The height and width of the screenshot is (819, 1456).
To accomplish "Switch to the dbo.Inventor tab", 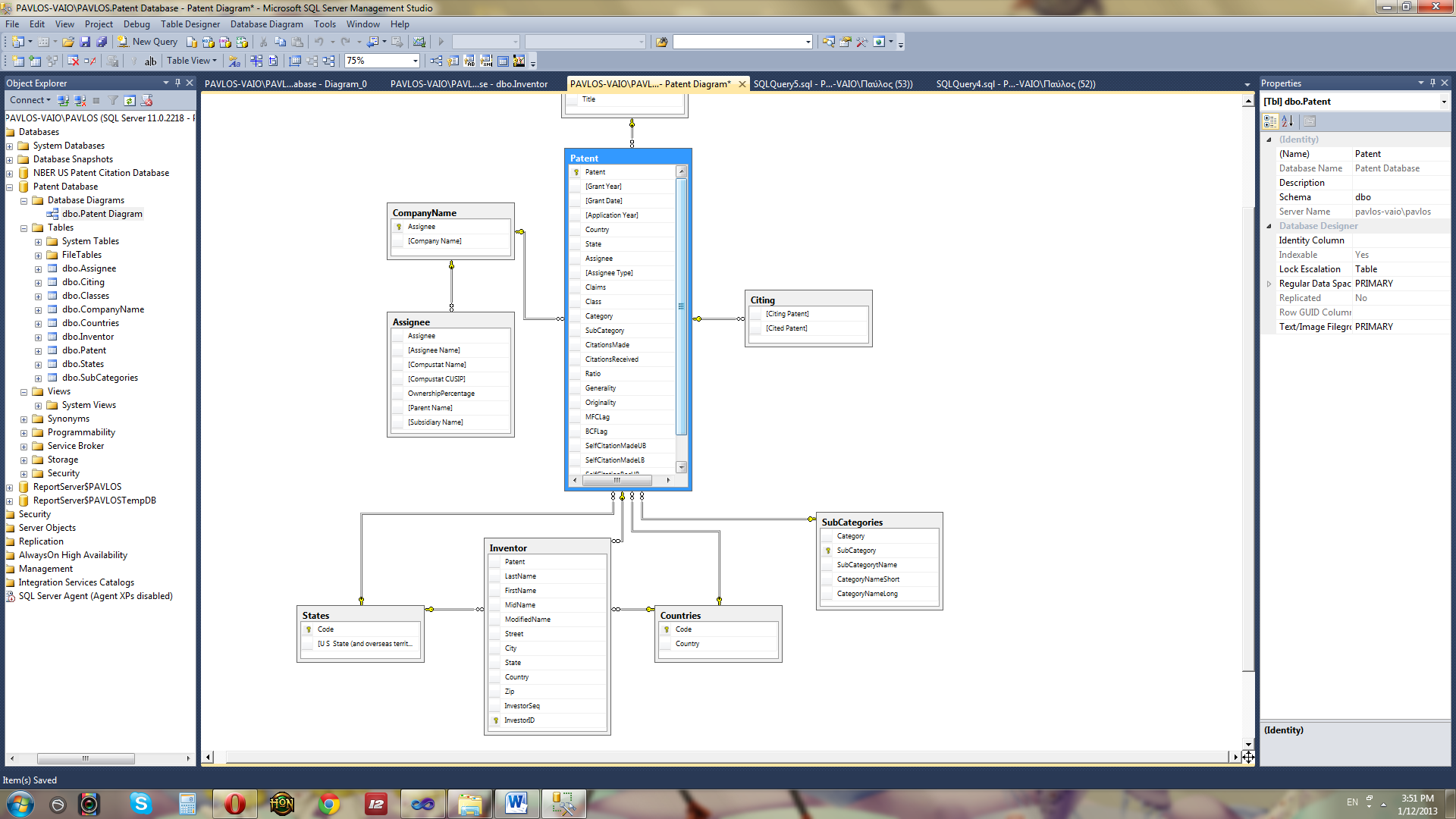I will 469,83.
